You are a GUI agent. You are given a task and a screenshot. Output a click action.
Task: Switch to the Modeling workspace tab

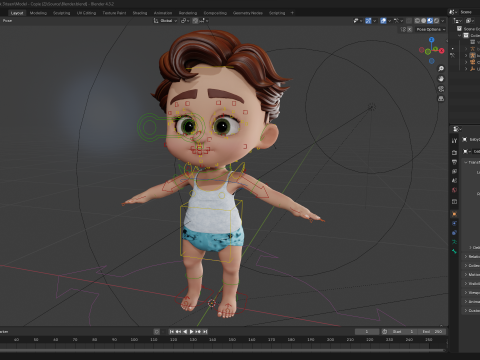click(38, 13)
